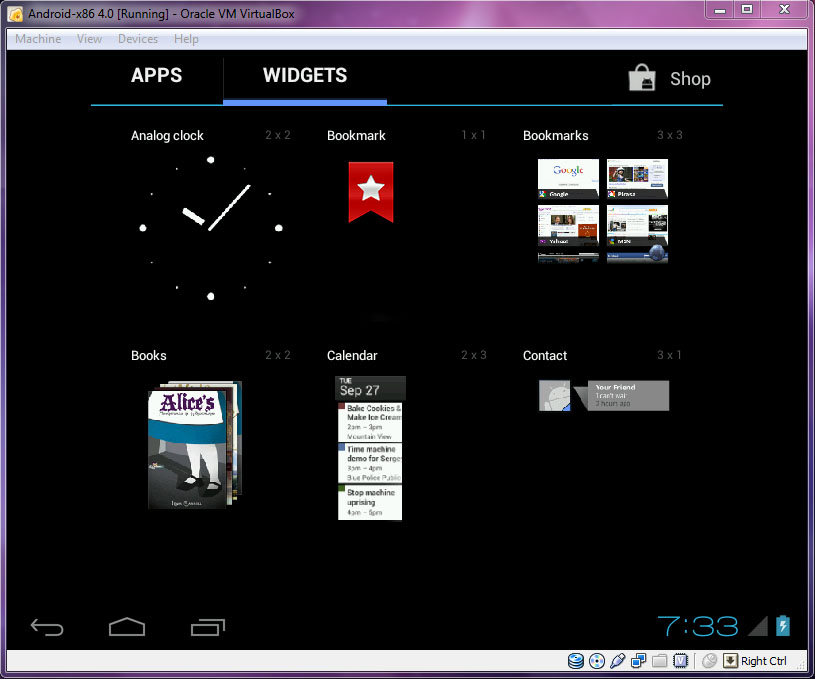Open the USB devices status icon
This screenshot has width=815, height=679.
[x=616, y=661]
